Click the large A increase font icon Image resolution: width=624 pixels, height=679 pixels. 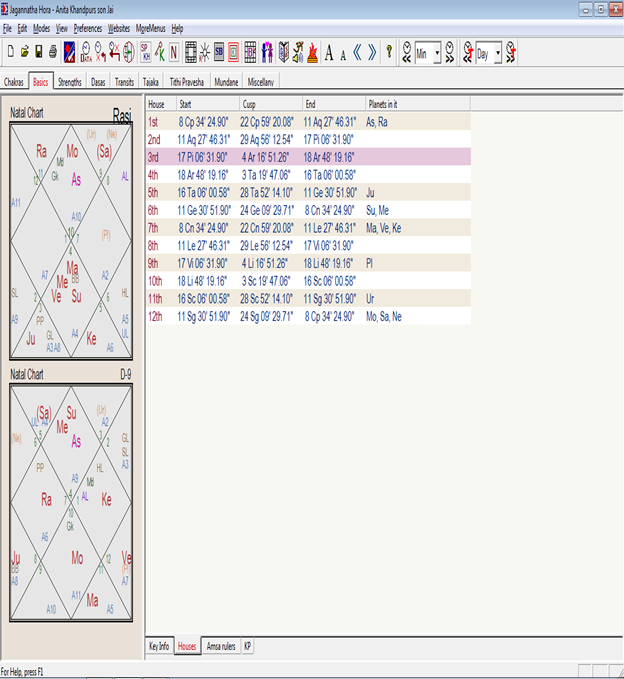329,50
